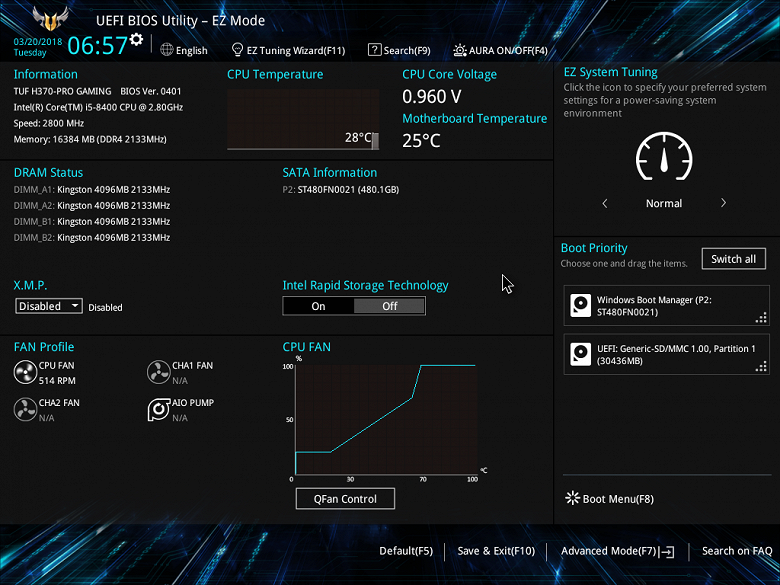Set Intel Rapid Storage Technology to Off

pos(390,306)
